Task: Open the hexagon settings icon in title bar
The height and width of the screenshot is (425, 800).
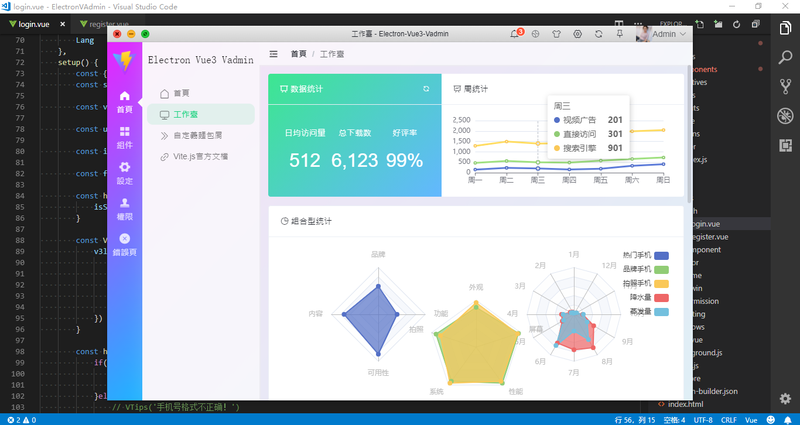Action: (x=578, y=34)
